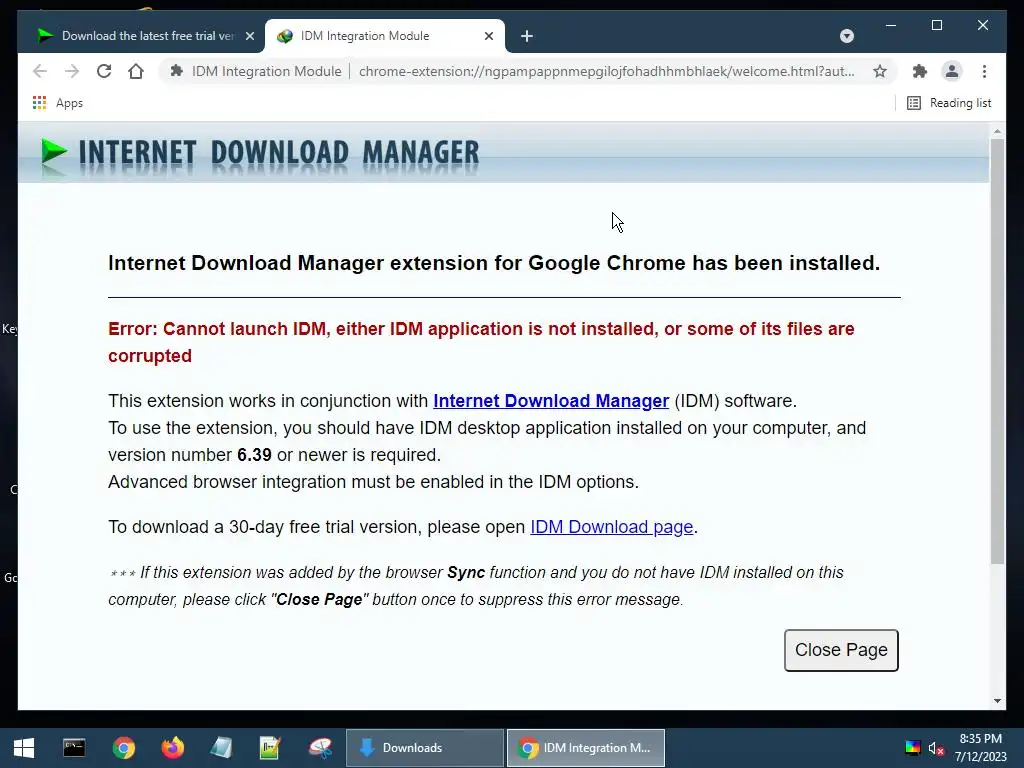Click the Close Page button
The width and height of the screenshot is (1024, 768).
[x=841, y=650]
